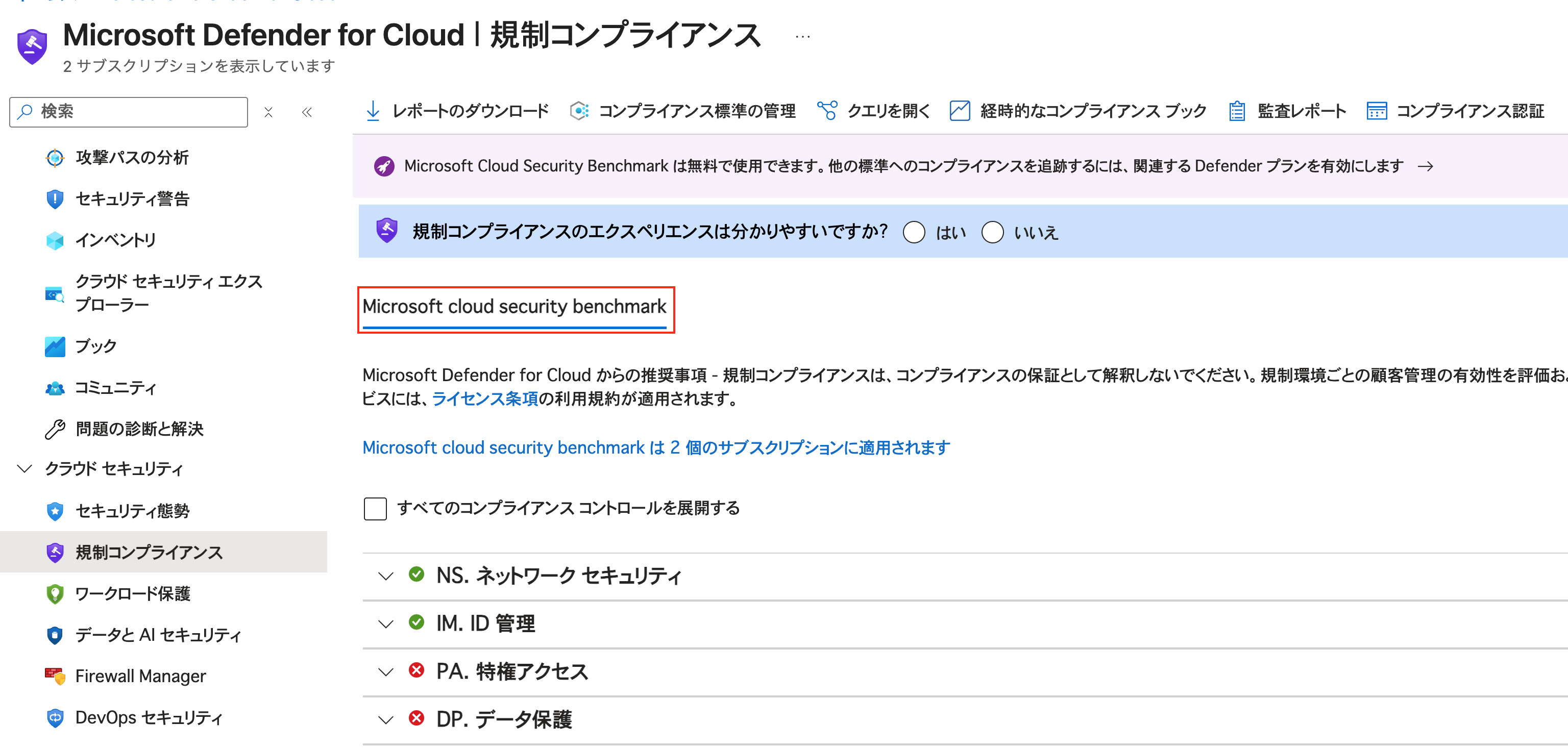
Task: Click the shield icon in the feedback banner
Action: pyautogui.click(x=386, y=231)
